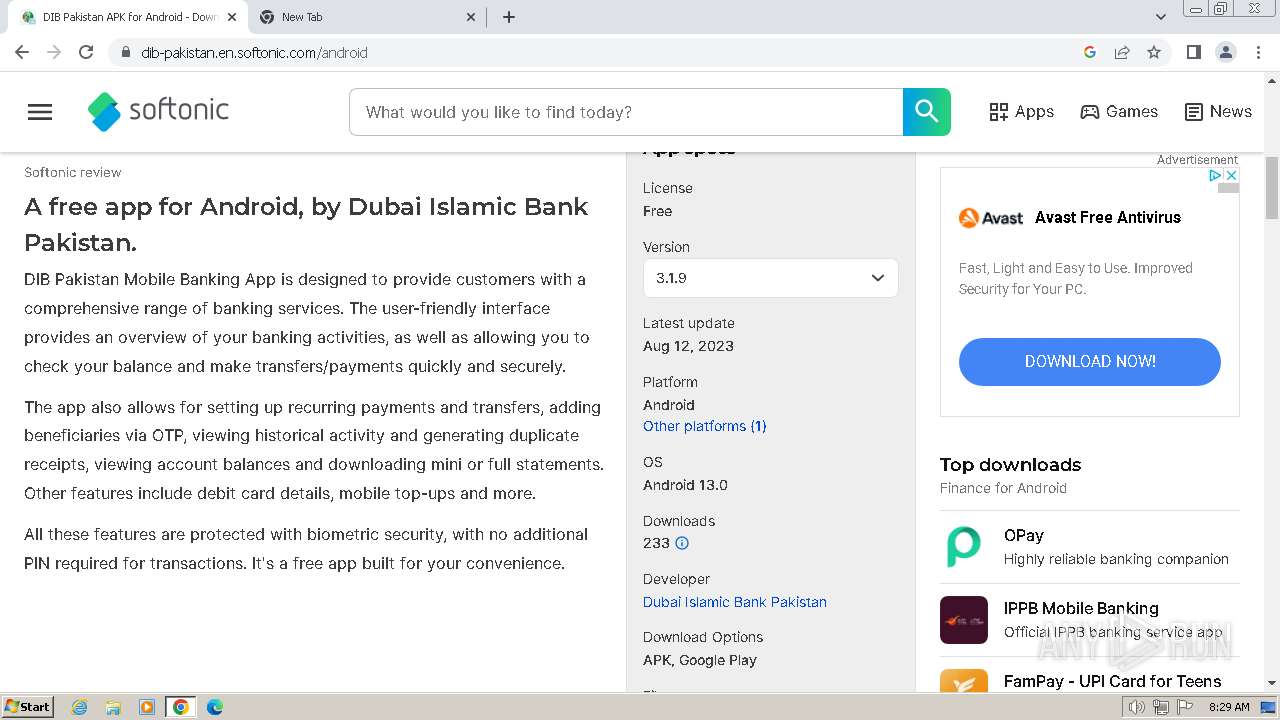Viewport: 1280px width, 720px height.
Task: Share this page icon
Action: (x=1122, y=52)
